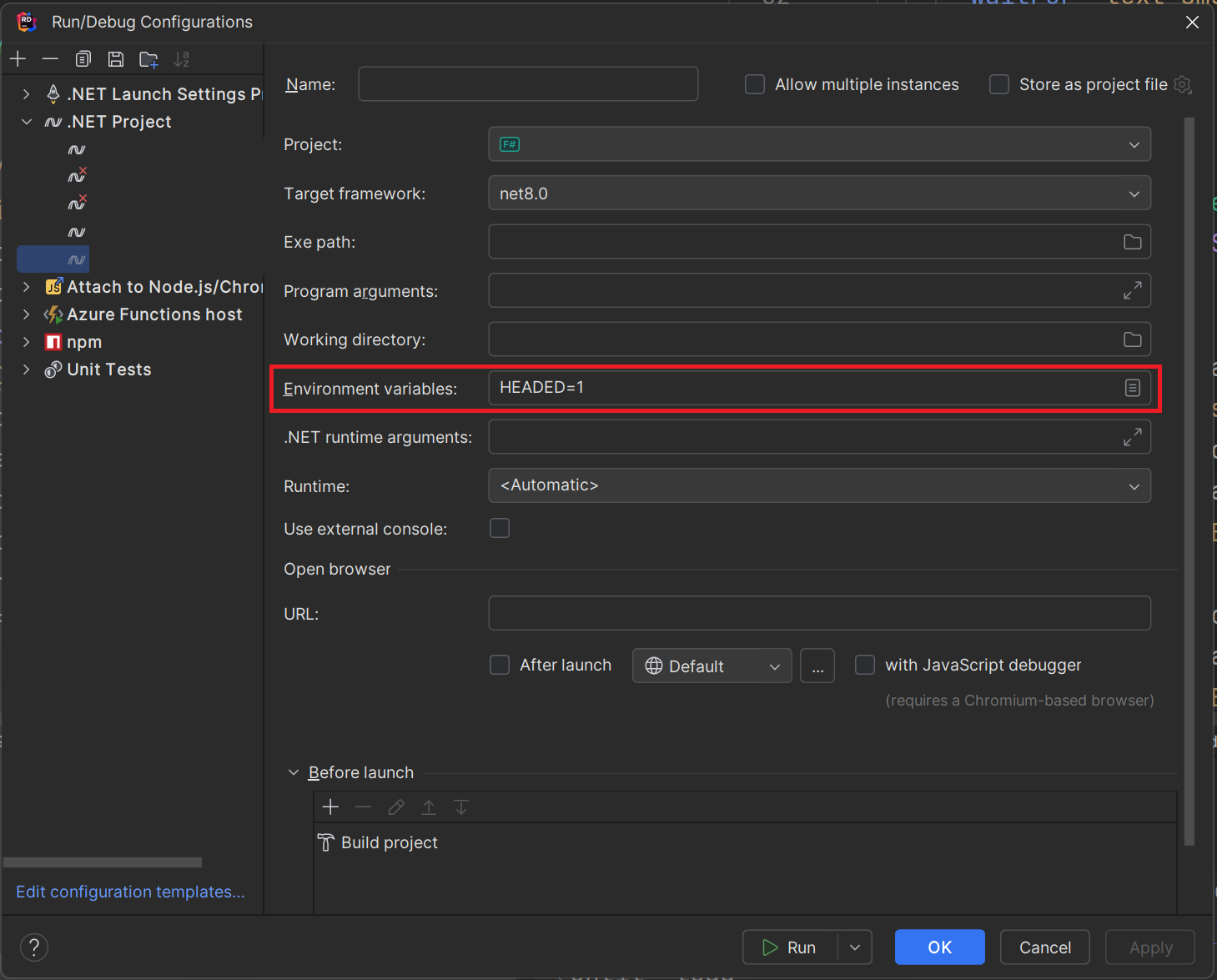1217x980 pixels.
Task: Browse for the Exe path folder
Action: (1132, 242)
